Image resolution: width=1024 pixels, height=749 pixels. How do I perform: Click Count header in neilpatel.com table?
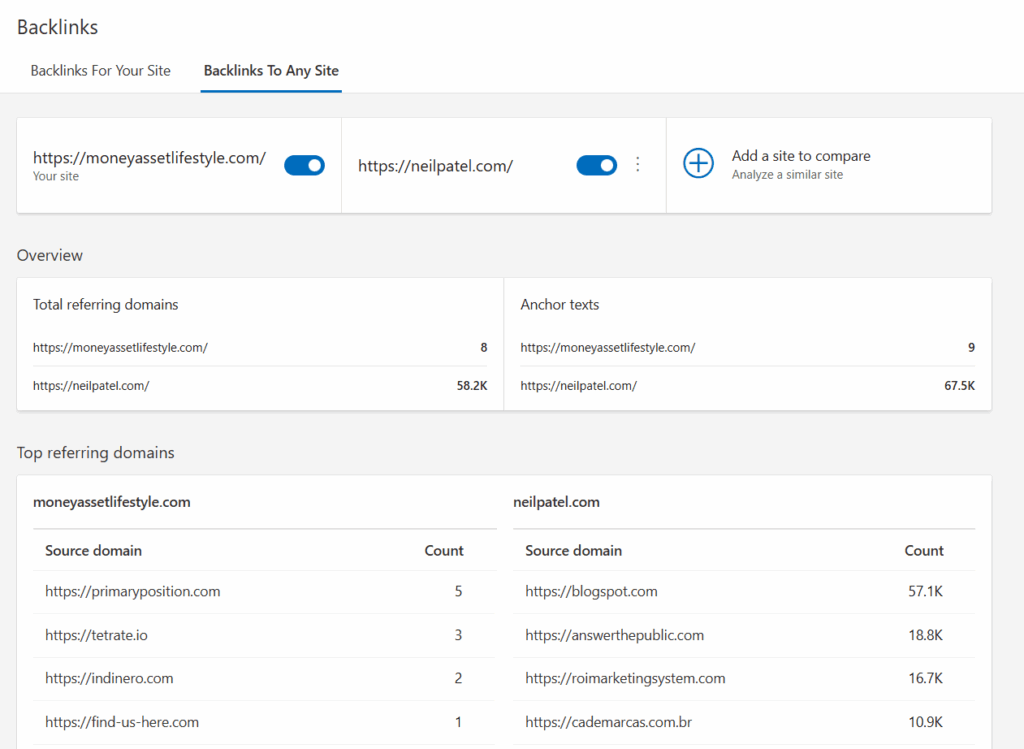point(923,550)
